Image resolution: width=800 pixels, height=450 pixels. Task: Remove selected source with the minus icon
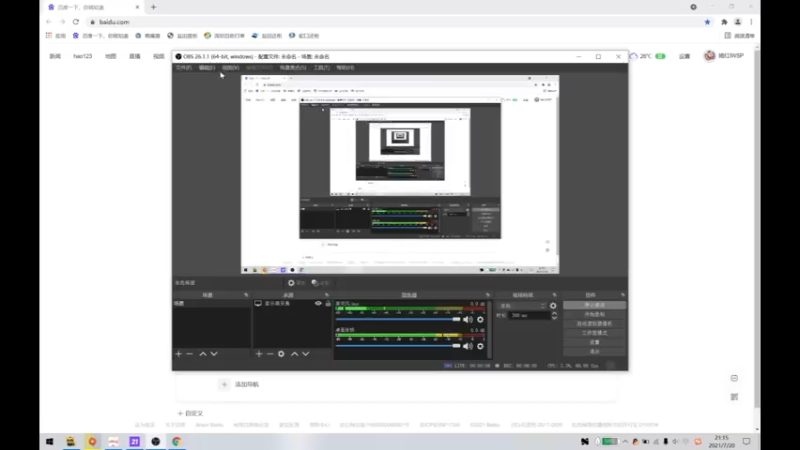pyautogui.click(x=270, y=354)
